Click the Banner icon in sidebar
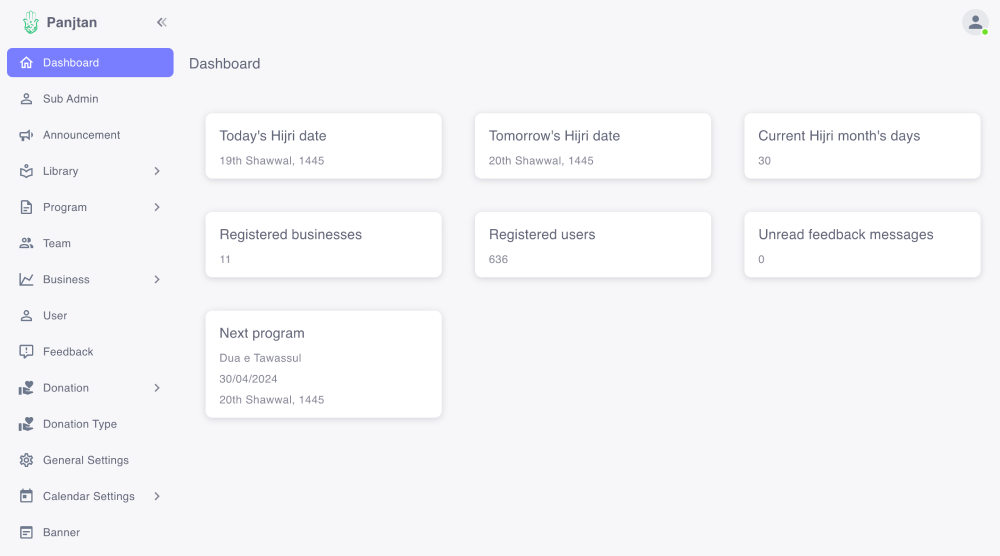 26,532
